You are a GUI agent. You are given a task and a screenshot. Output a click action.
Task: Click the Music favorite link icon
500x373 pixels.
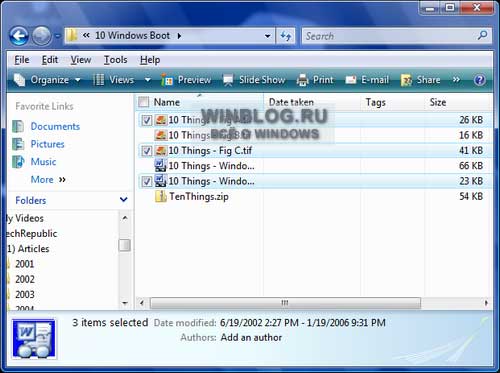(x=18, y=162)
